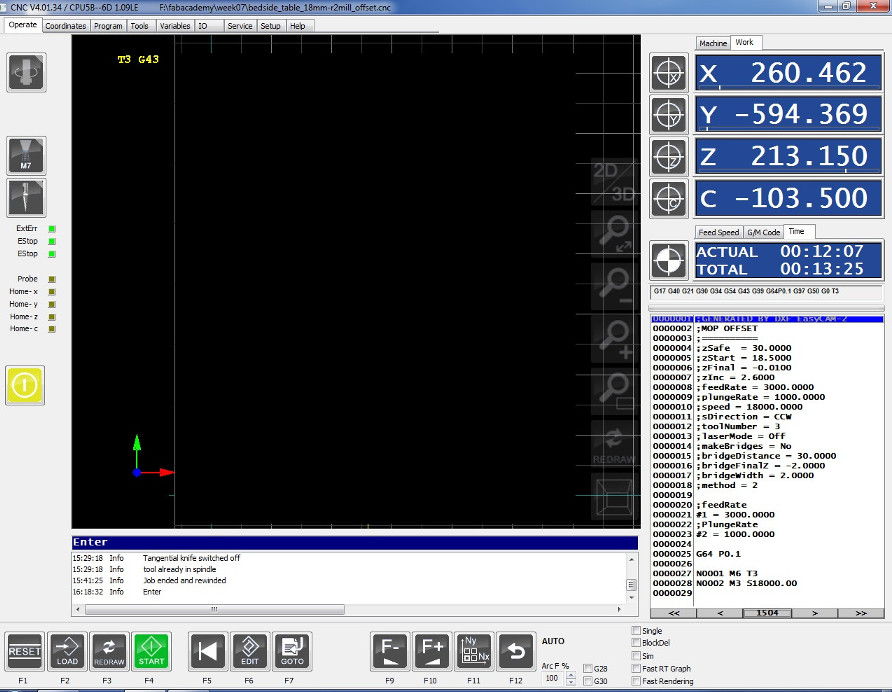Switch to Machine coordinates tab
Viewport: 892px width, 692px height.
coord(713,43)
